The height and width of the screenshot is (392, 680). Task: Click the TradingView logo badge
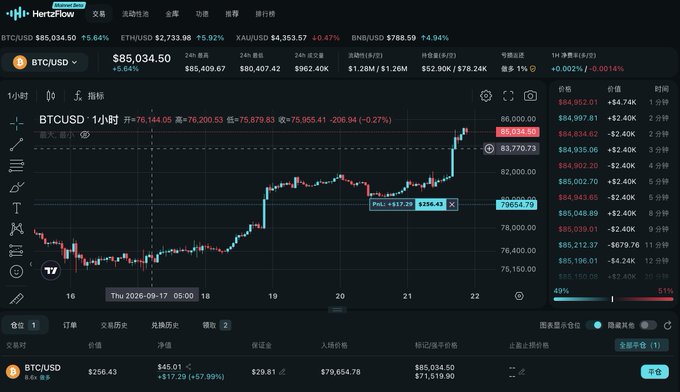coord(51,271)
